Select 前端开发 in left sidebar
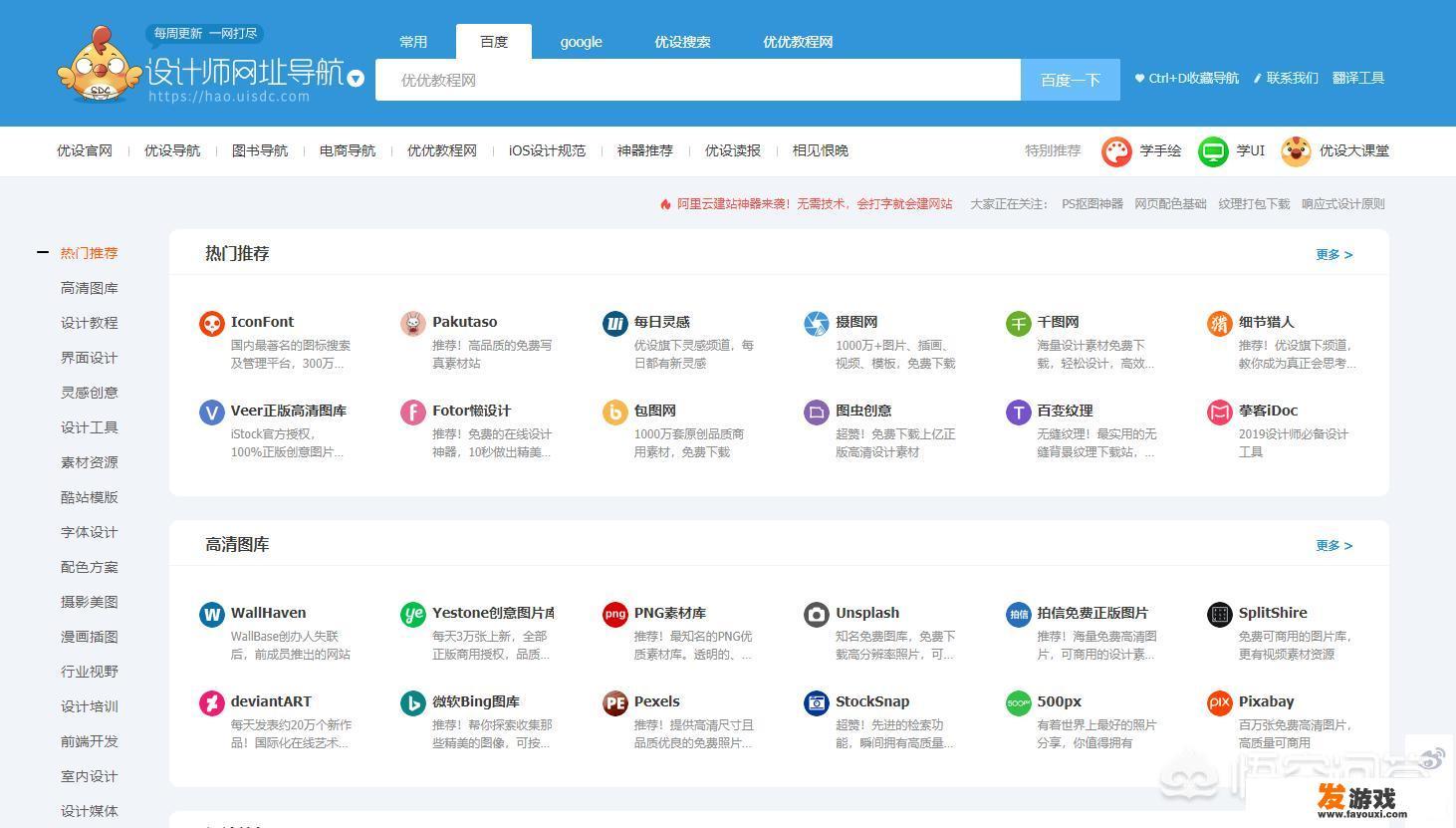 [x=90, y=741]
